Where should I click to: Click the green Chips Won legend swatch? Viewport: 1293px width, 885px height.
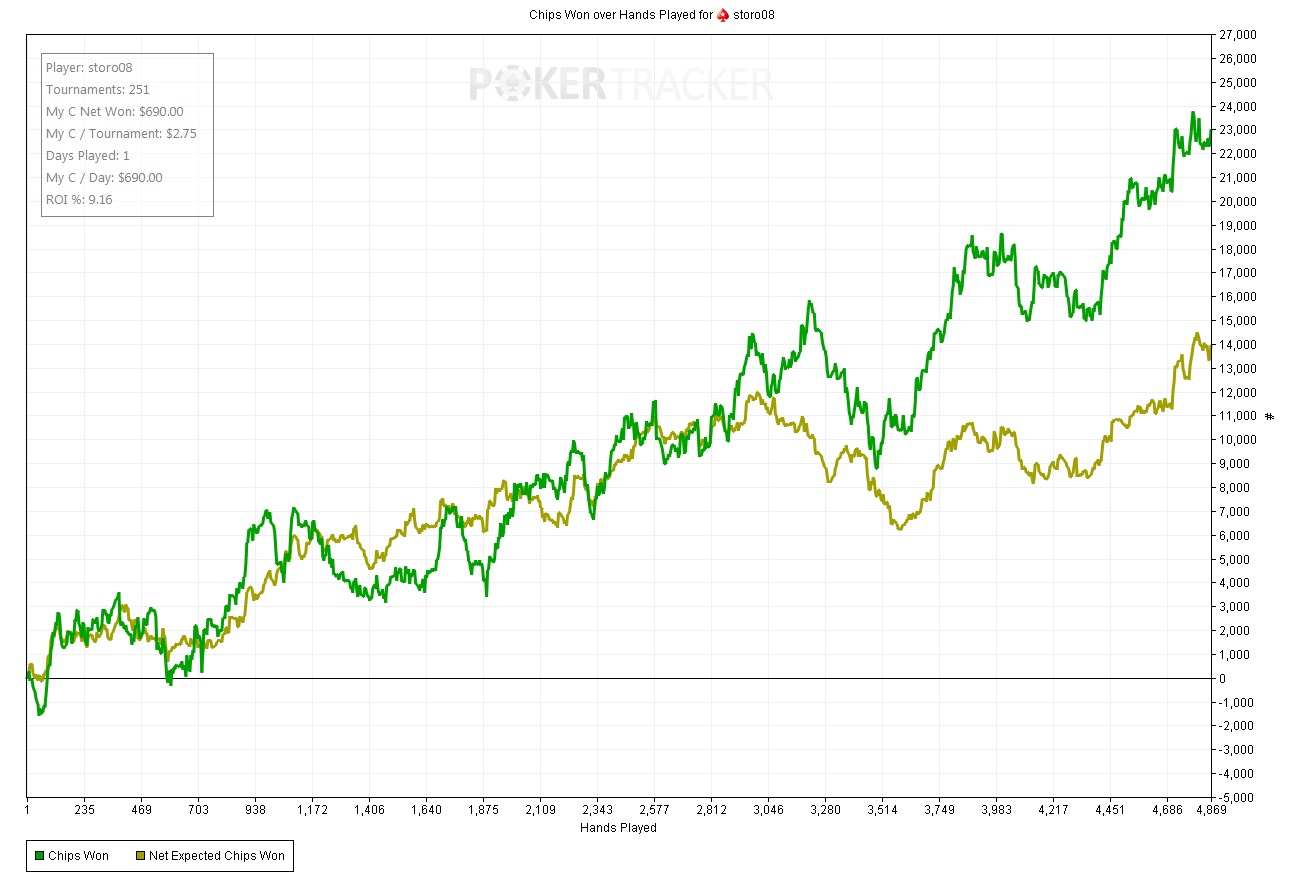(x=40, y=855)
